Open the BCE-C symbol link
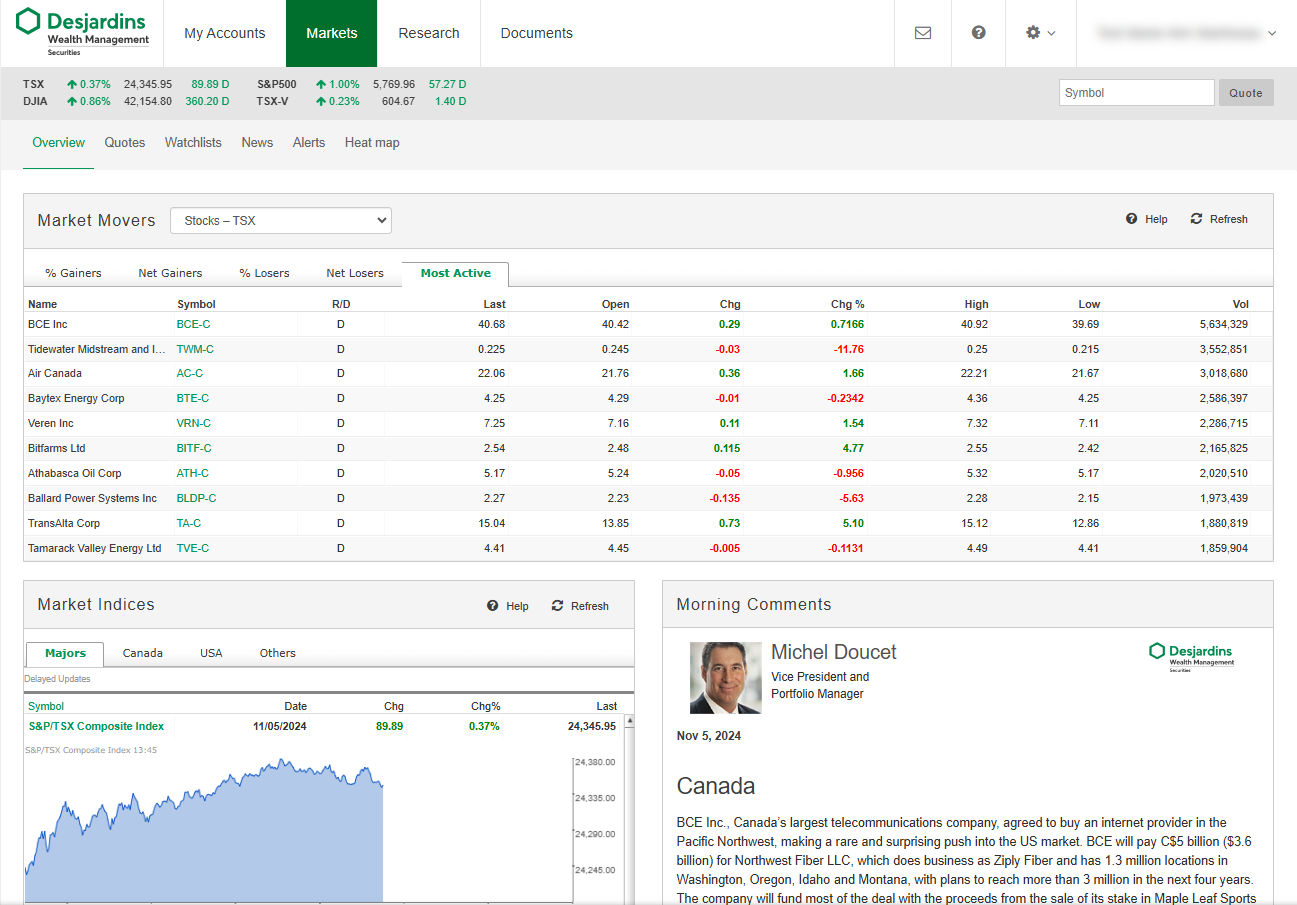The image size is (1297, 905). [x=194, y=324]
